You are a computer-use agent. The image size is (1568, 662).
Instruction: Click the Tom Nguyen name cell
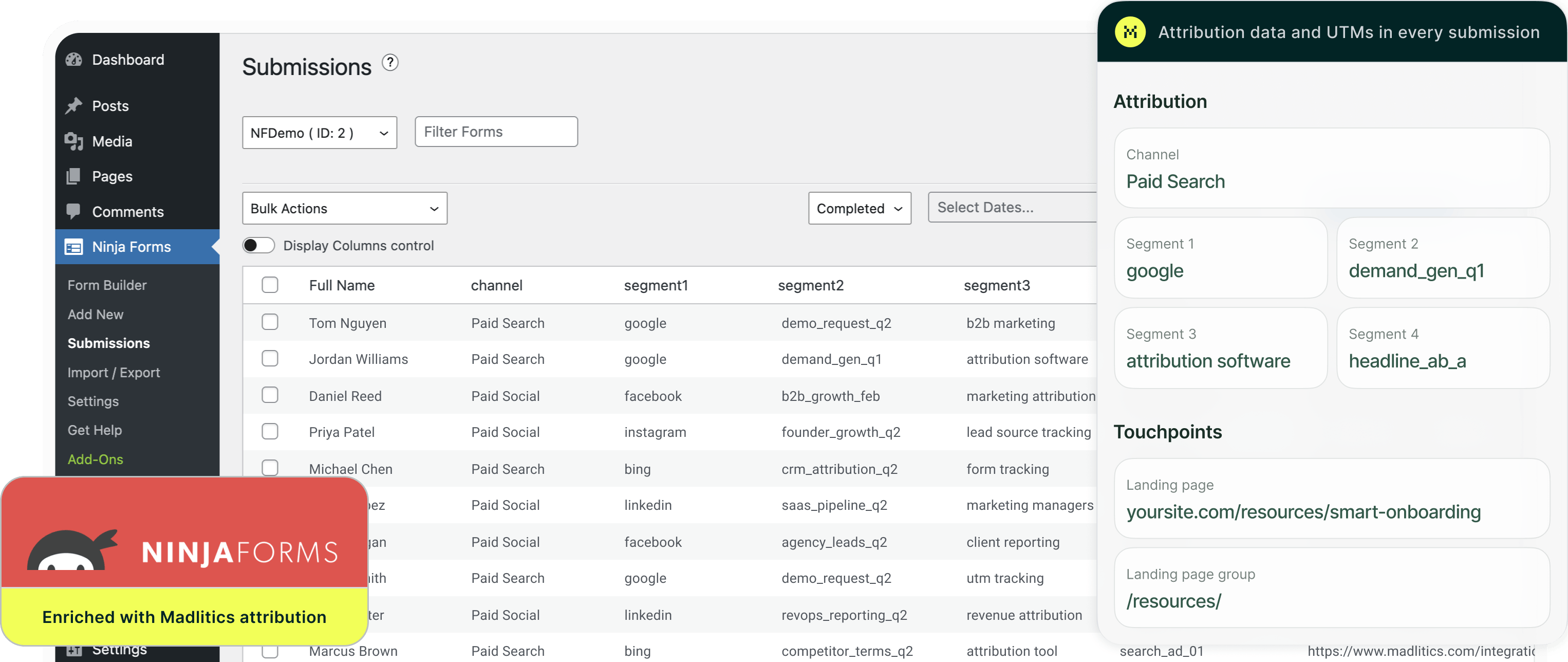[348, 323]
